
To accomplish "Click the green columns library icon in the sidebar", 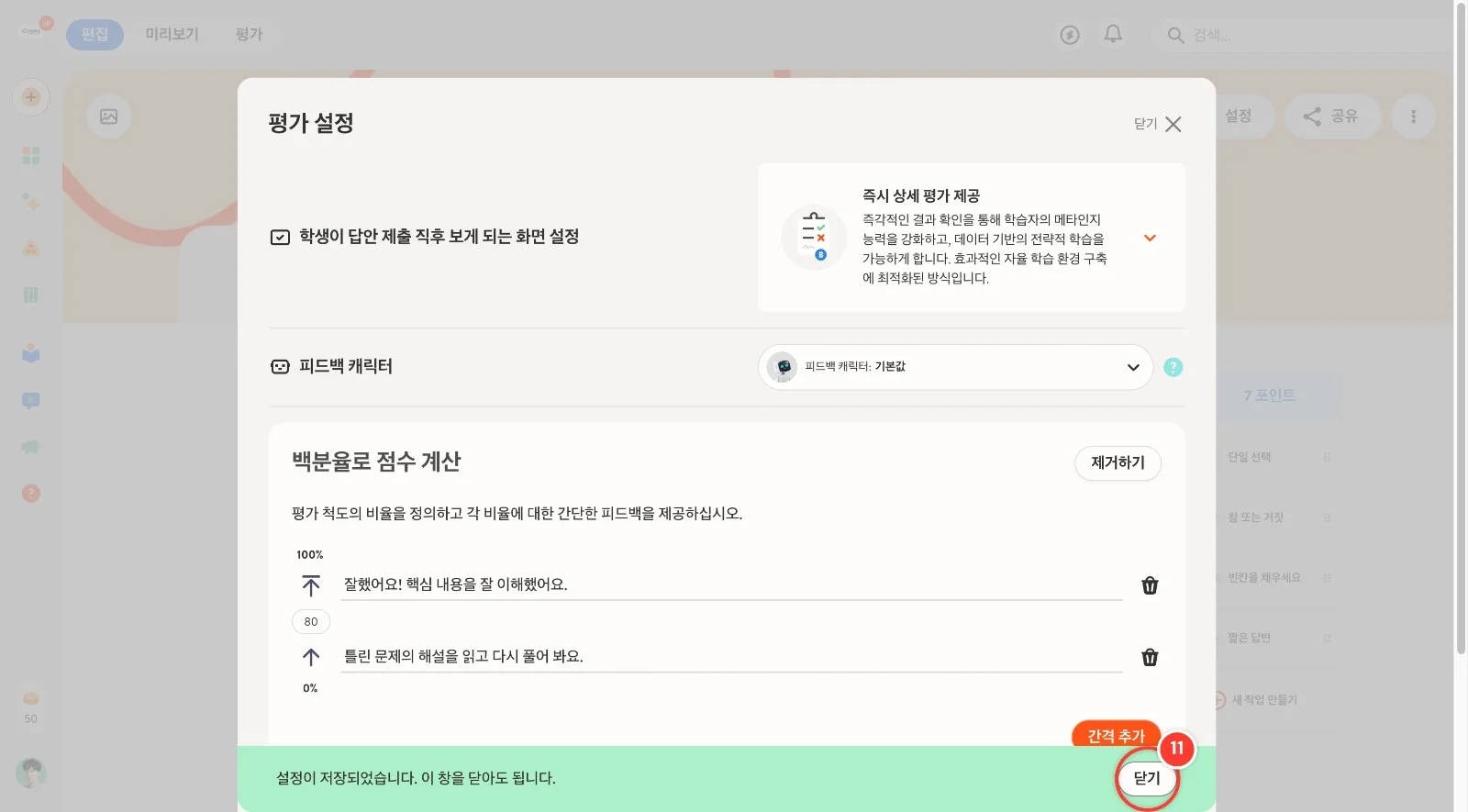I will tap(31, 295).
